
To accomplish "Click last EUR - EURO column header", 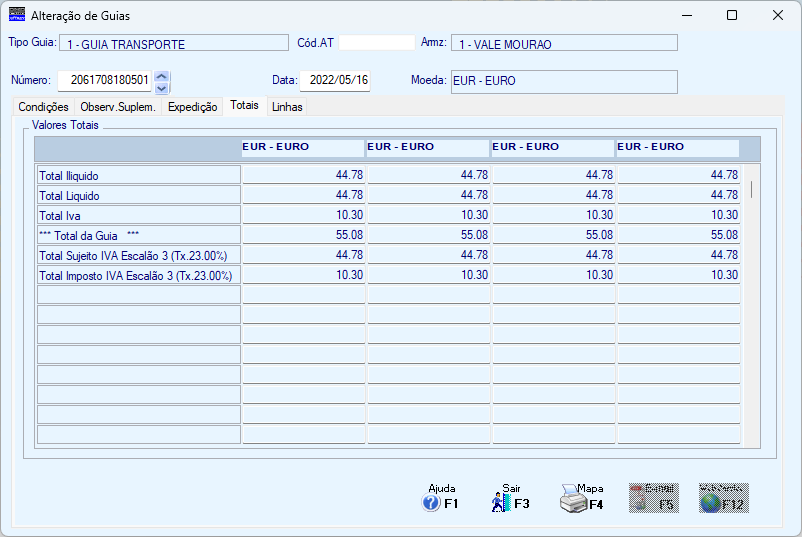I will pyautogui.click(x=678, y=148).
